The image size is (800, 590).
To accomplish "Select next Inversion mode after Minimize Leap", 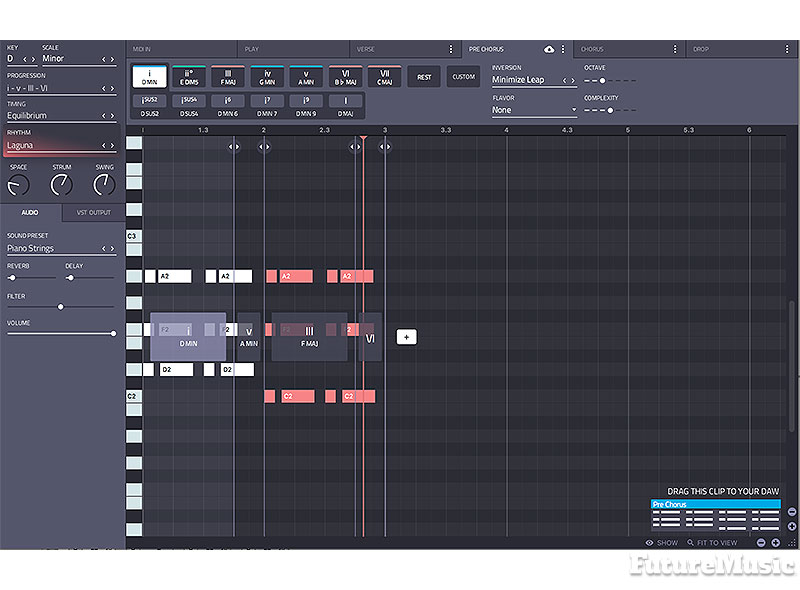I will point(573,81).
